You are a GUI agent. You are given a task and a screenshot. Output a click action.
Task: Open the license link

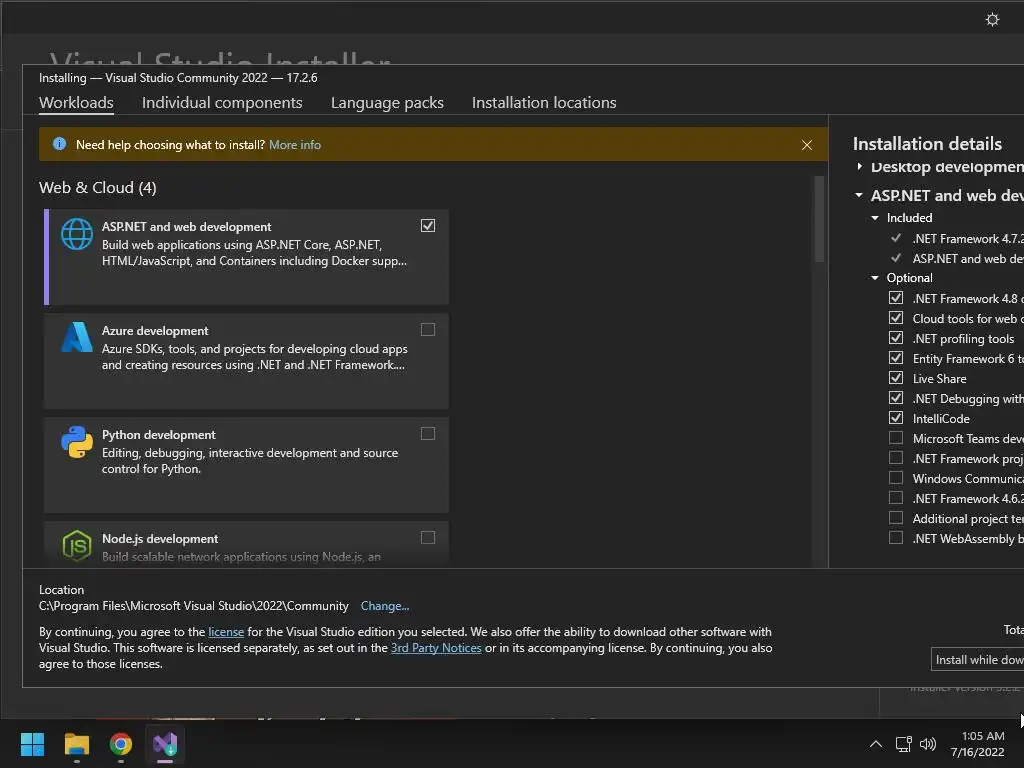(x=226, y=632)
